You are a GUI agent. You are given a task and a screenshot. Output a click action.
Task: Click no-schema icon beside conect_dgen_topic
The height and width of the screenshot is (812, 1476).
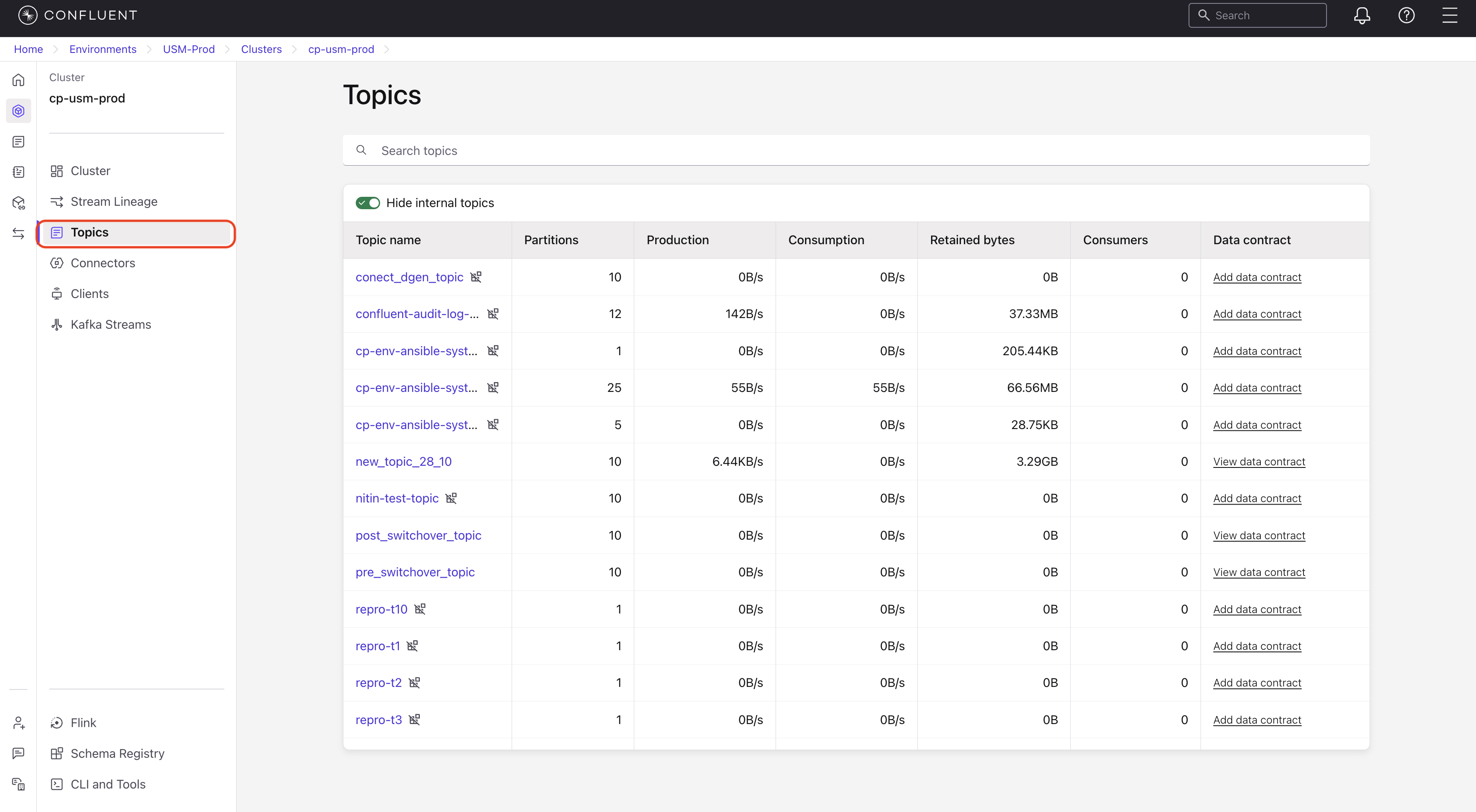coord(476,277)
